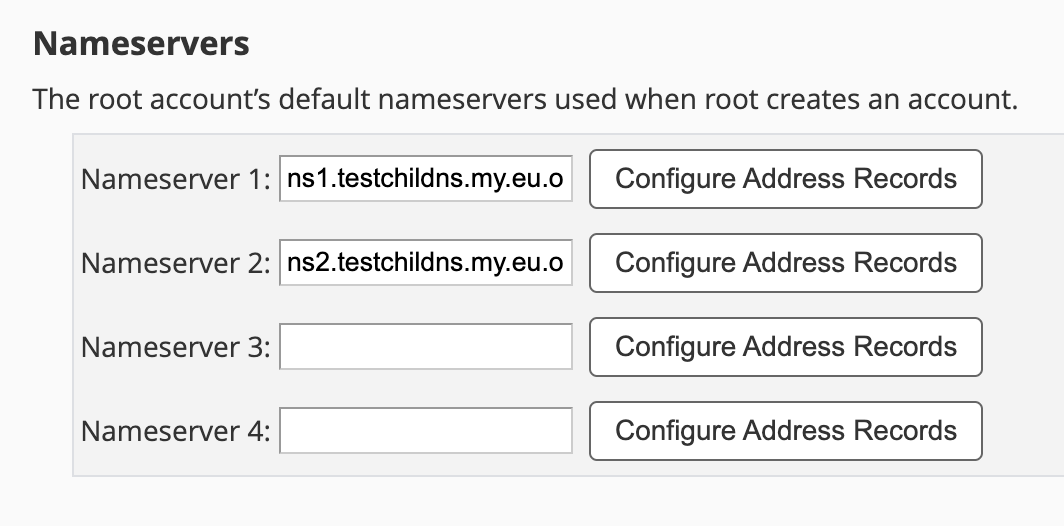Select the empty Nameserver 3 field
This screenshot has height=526, width=1064.
426,347
